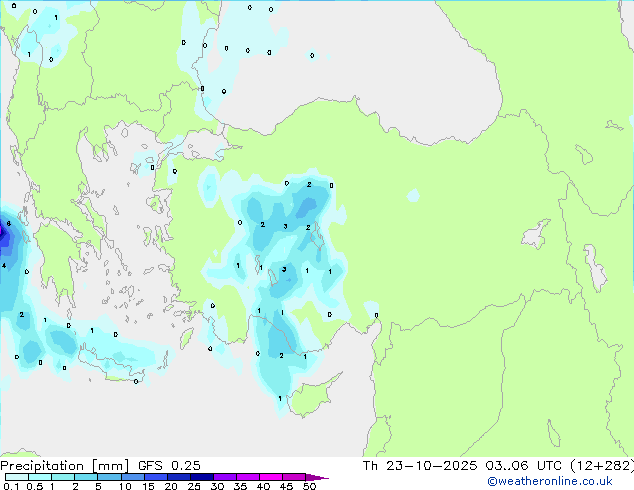Click the '0.1' legend scale label

coord(11,486)
